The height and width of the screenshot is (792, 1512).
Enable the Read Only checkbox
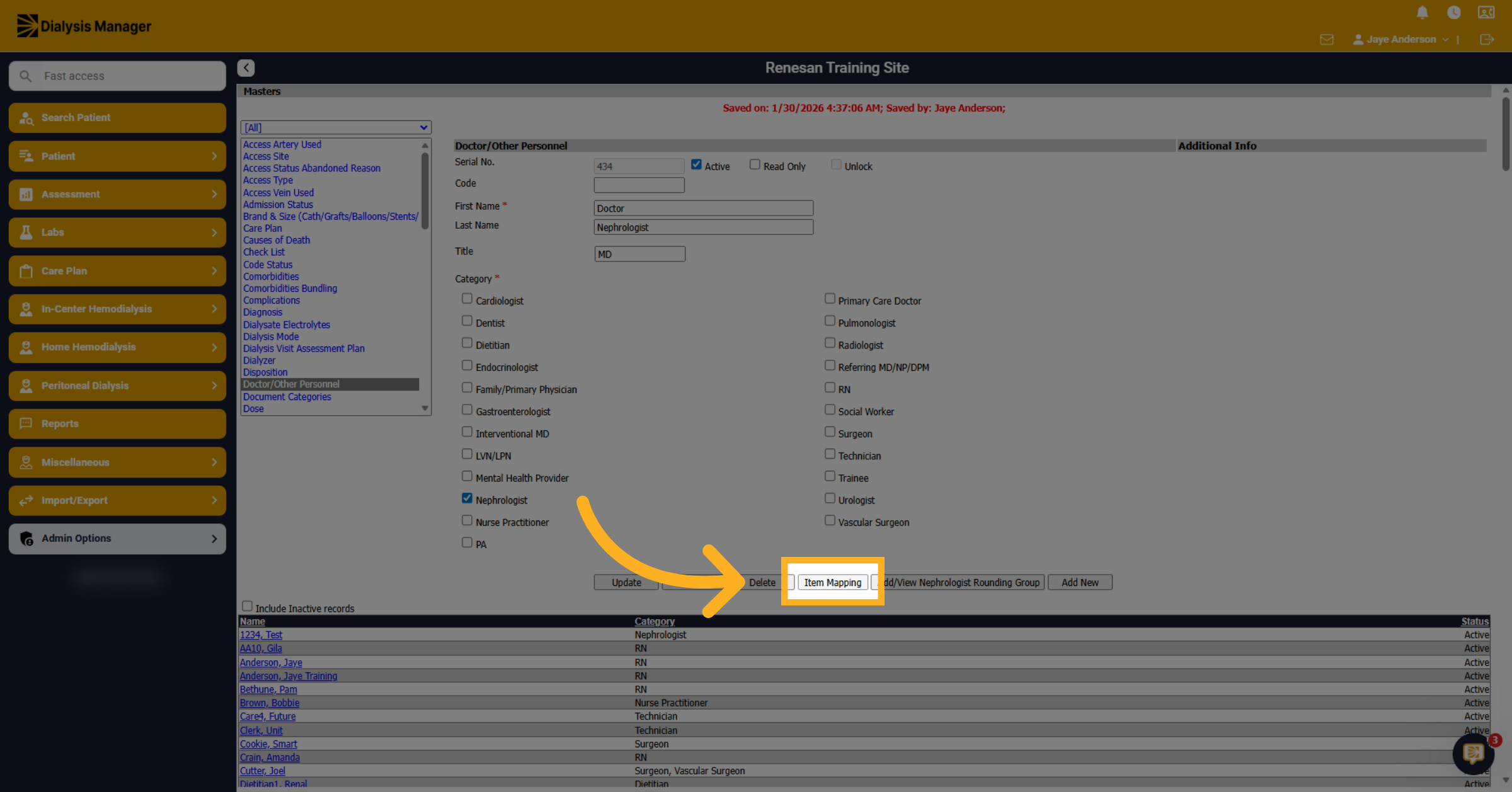pyautogui.click(x=755, y=164)
